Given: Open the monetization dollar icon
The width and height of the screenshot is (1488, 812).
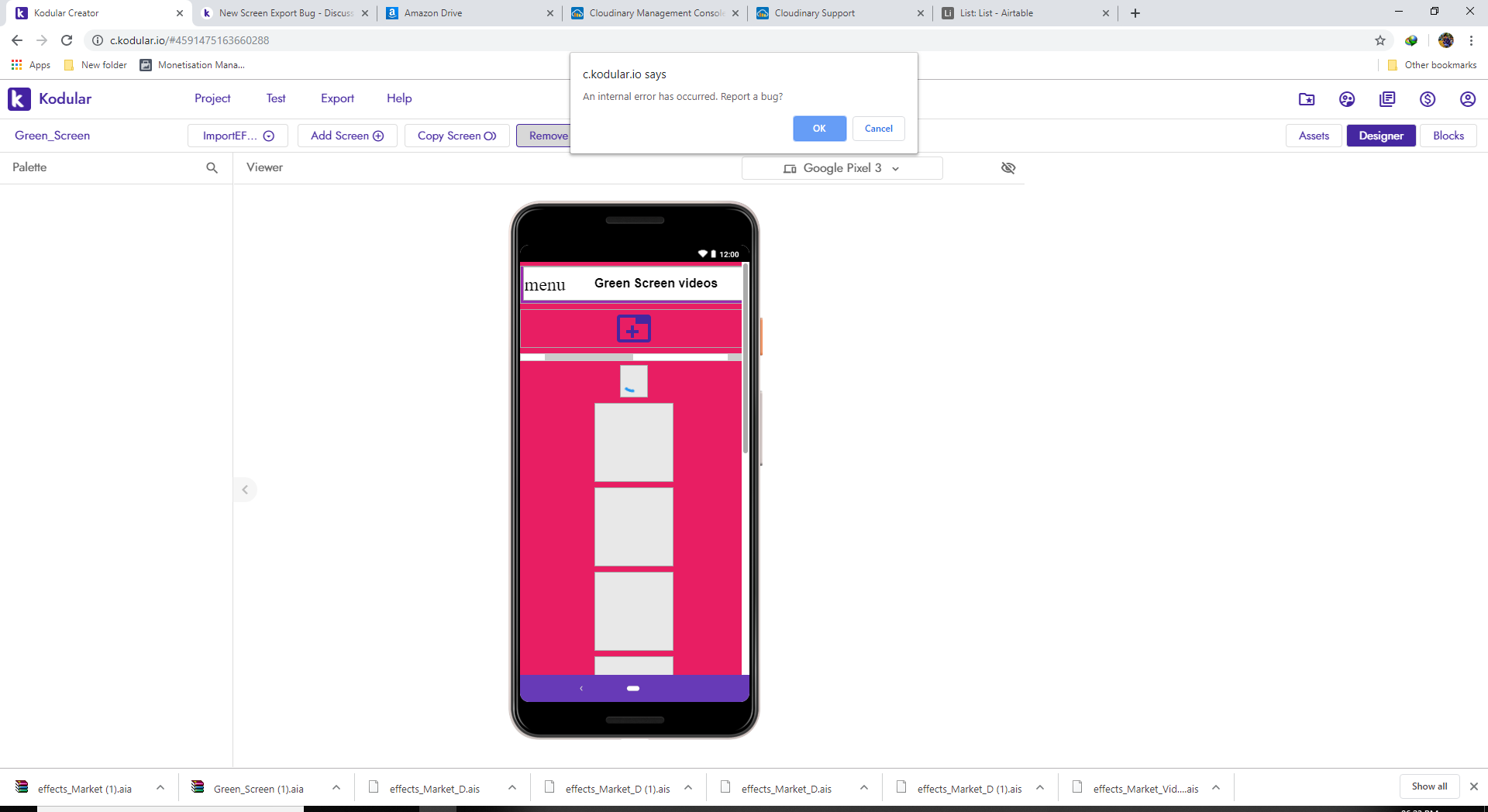Looking at the screenshot, I should click(1428, 99).
